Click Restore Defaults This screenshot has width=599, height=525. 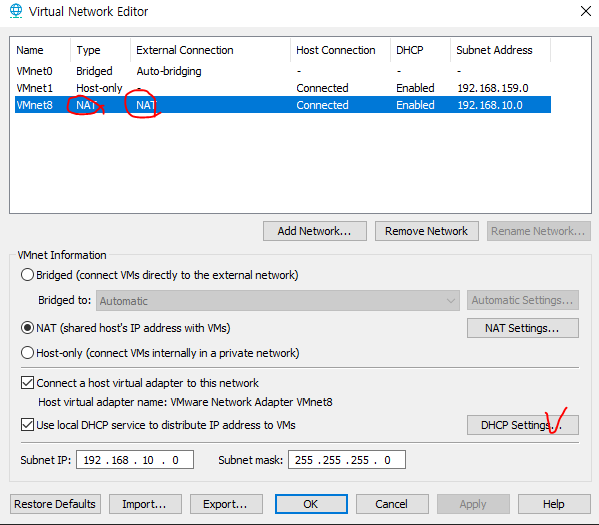click(55, 504)
